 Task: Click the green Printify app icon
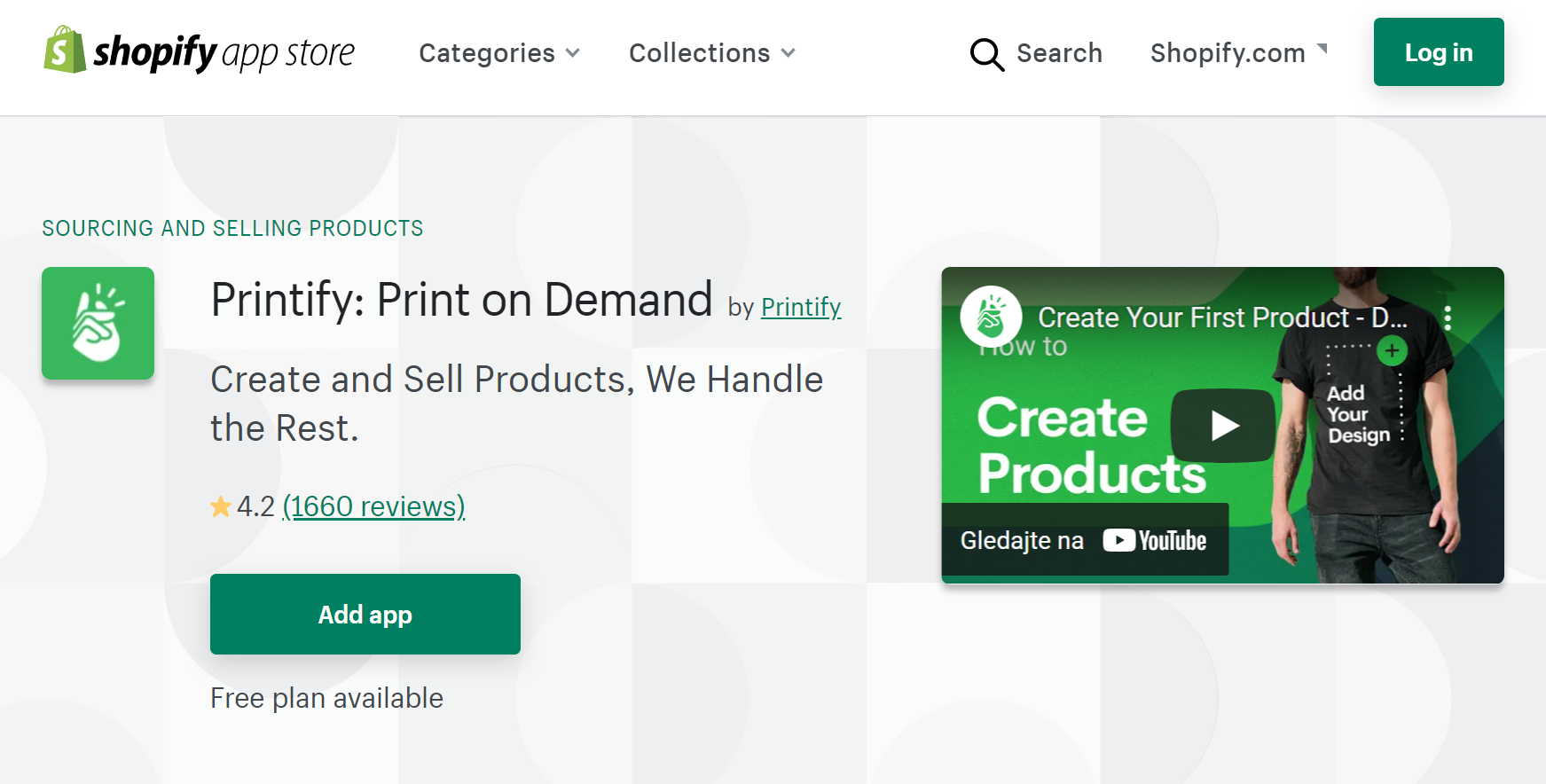click(98, 324)
